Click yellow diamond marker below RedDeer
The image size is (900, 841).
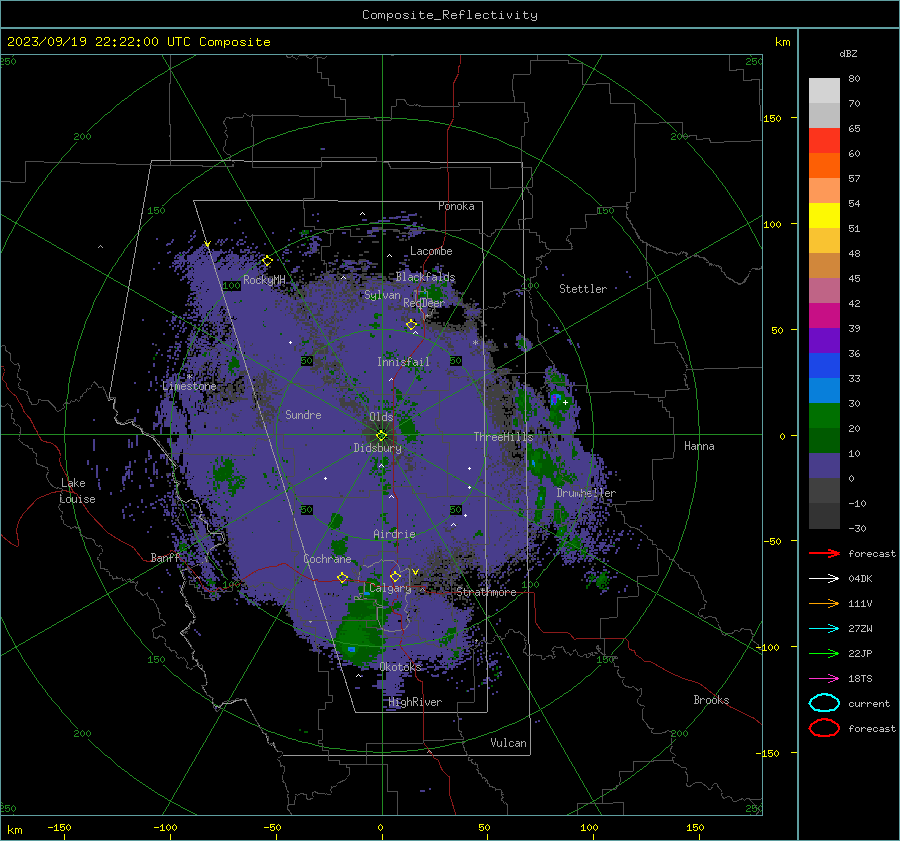(x=412, y=325)
